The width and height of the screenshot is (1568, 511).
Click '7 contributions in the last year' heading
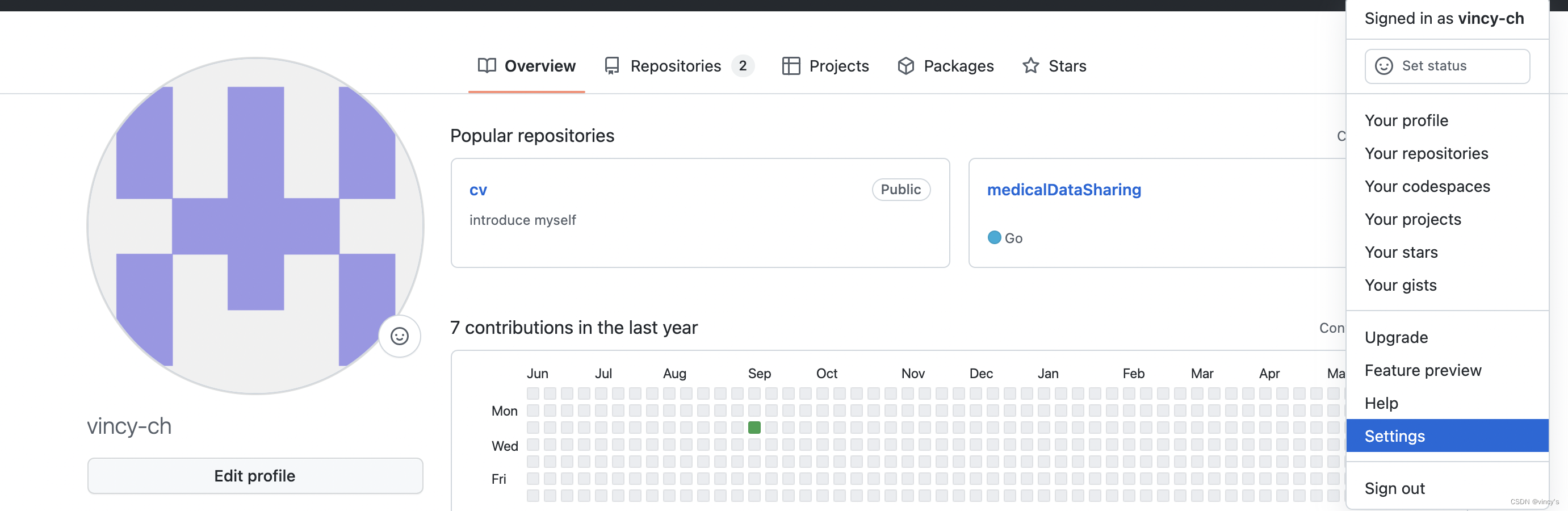573,328
